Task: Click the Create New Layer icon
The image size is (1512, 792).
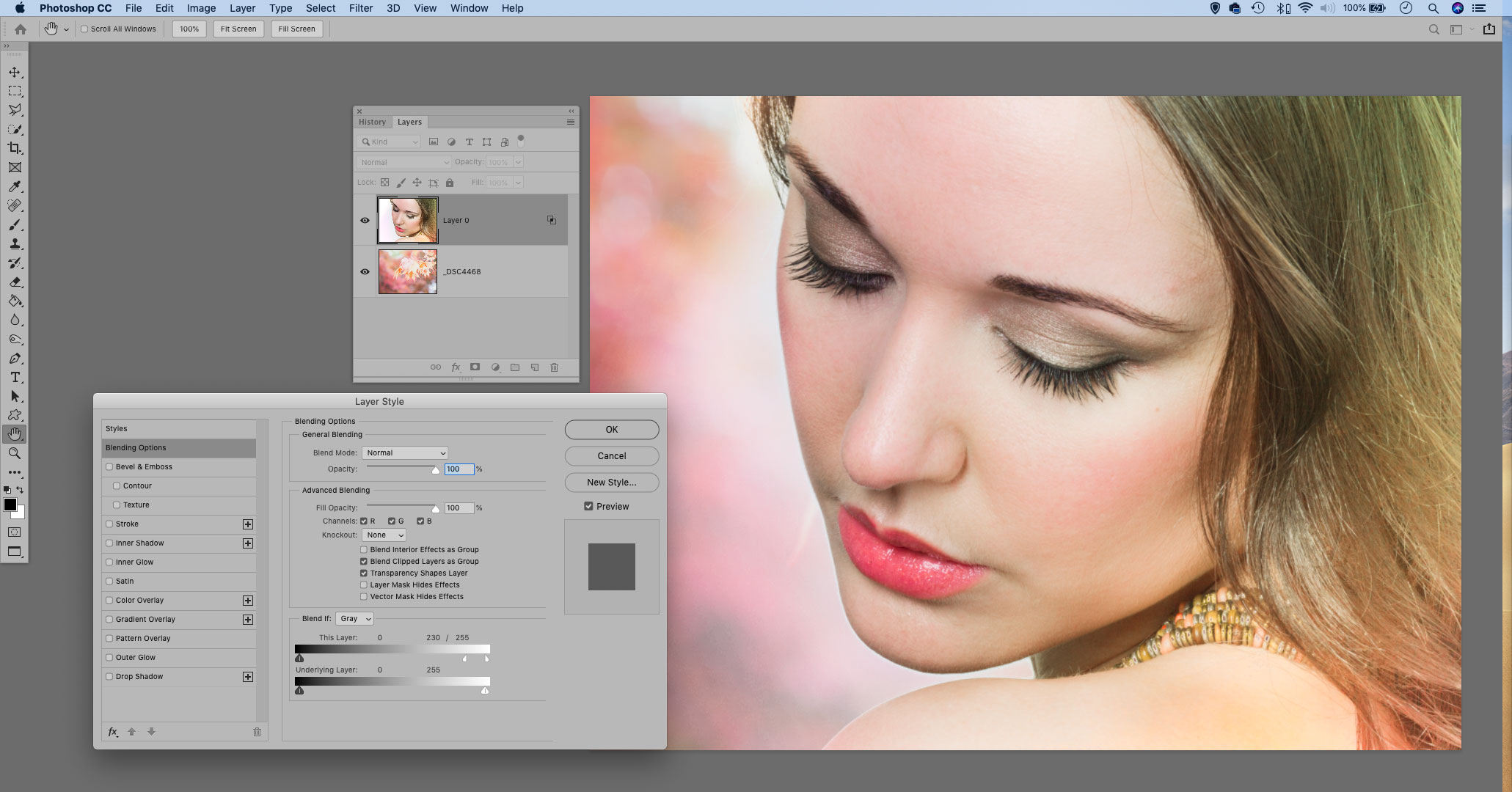Action: pos(534,367)
